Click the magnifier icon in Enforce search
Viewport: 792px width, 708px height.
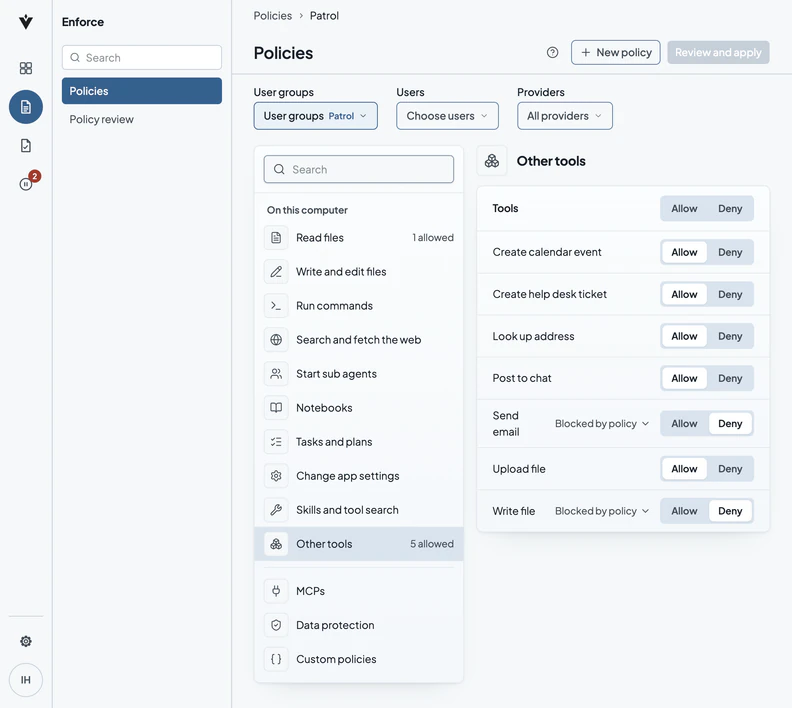75,58
